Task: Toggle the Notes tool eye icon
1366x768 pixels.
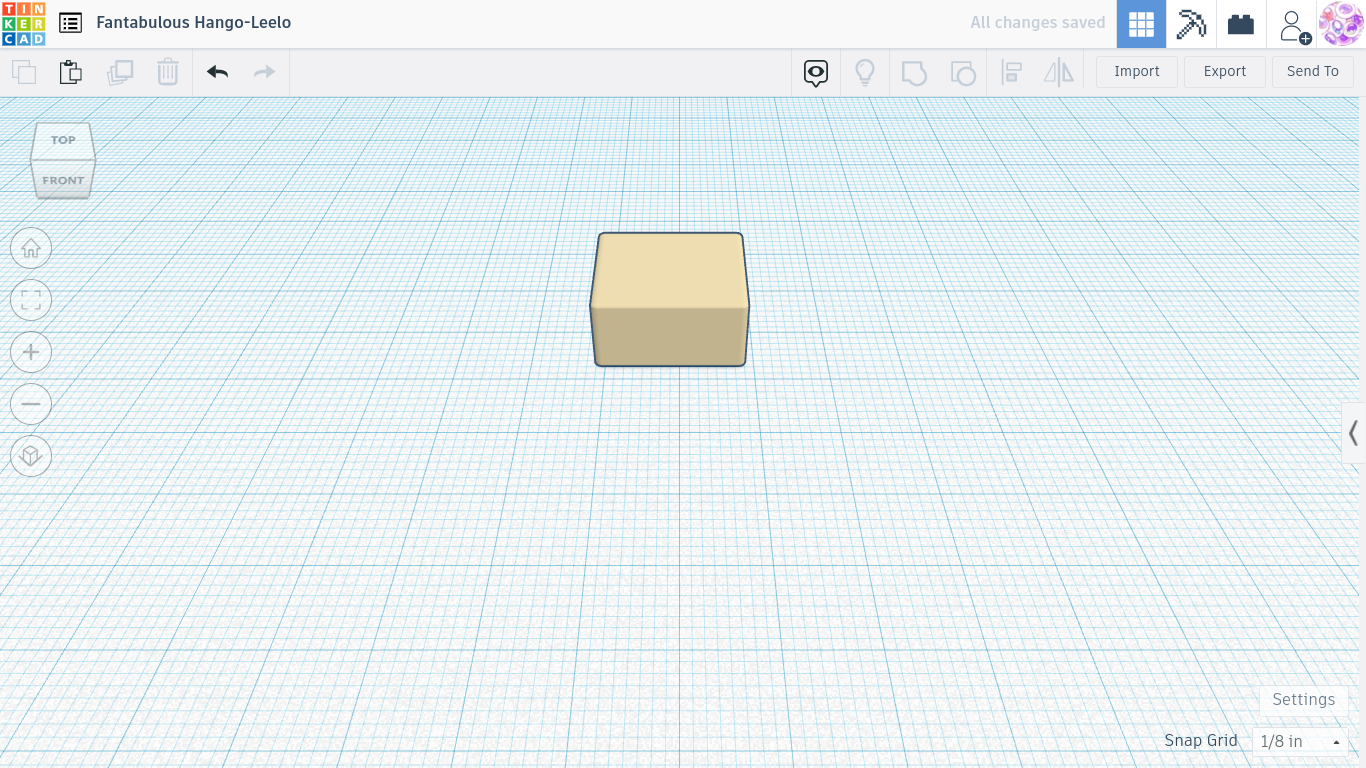Action: [816, 72]
